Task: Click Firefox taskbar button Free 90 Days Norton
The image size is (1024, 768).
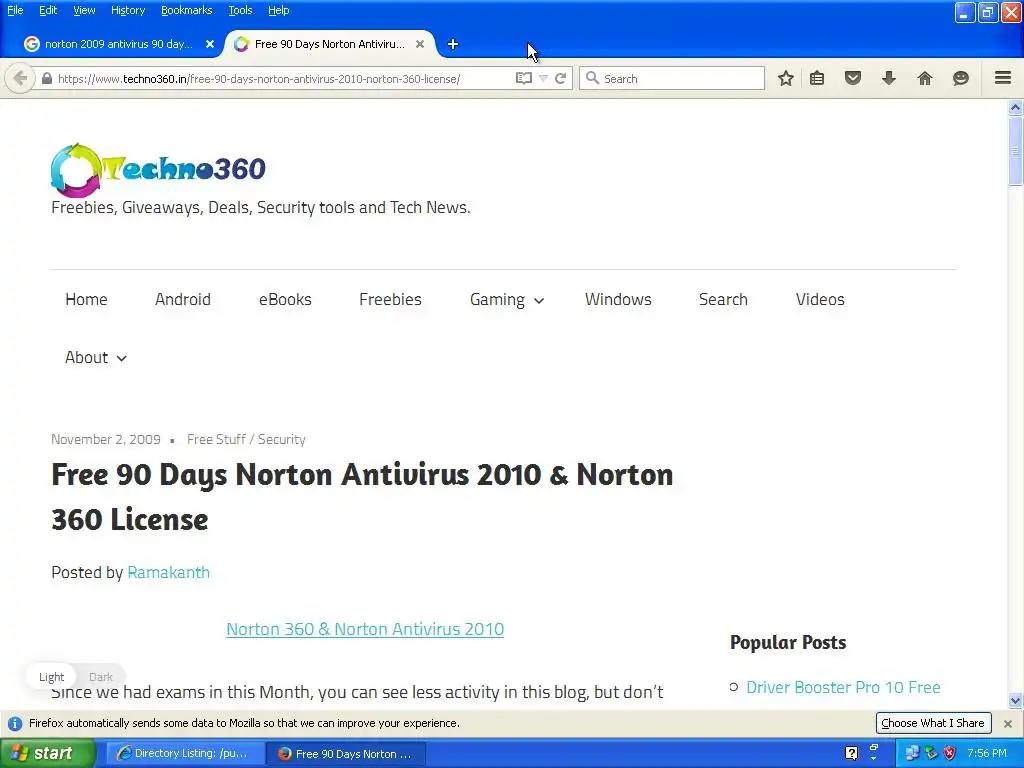Action: [x=347, y=754]
